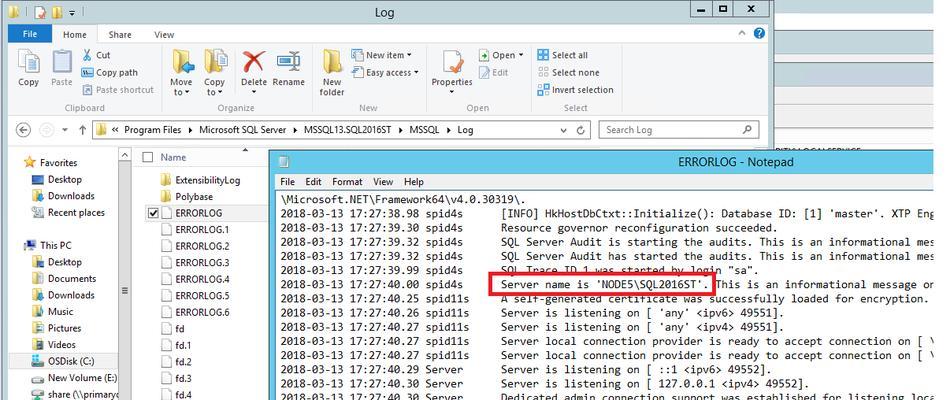Select the ERRORLOG.4 file
950x400 pixels.
click(x=196, y=279)
